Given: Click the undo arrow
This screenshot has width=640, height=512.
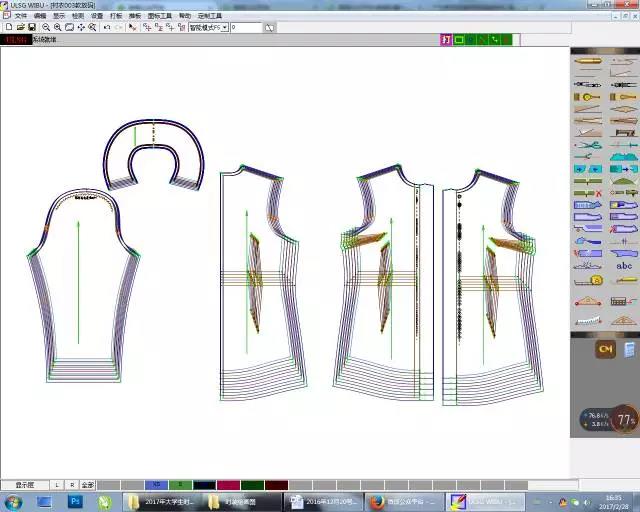Looking at the screenshot, I should pyautogui.click(x=107, y=27).
